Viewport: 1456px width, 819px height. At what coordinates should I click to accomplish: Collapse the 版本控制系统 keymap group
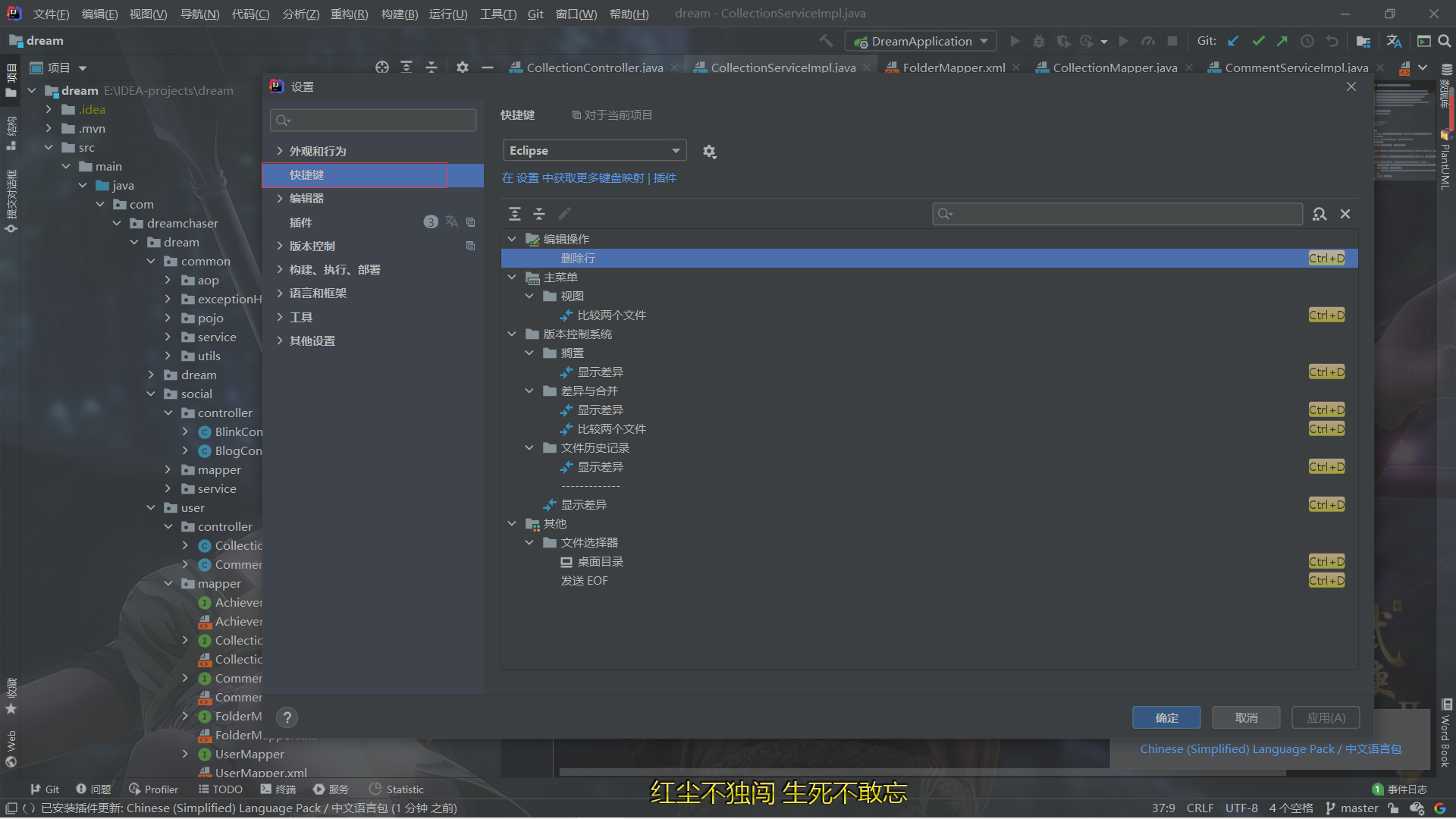(x=512, y=334)
